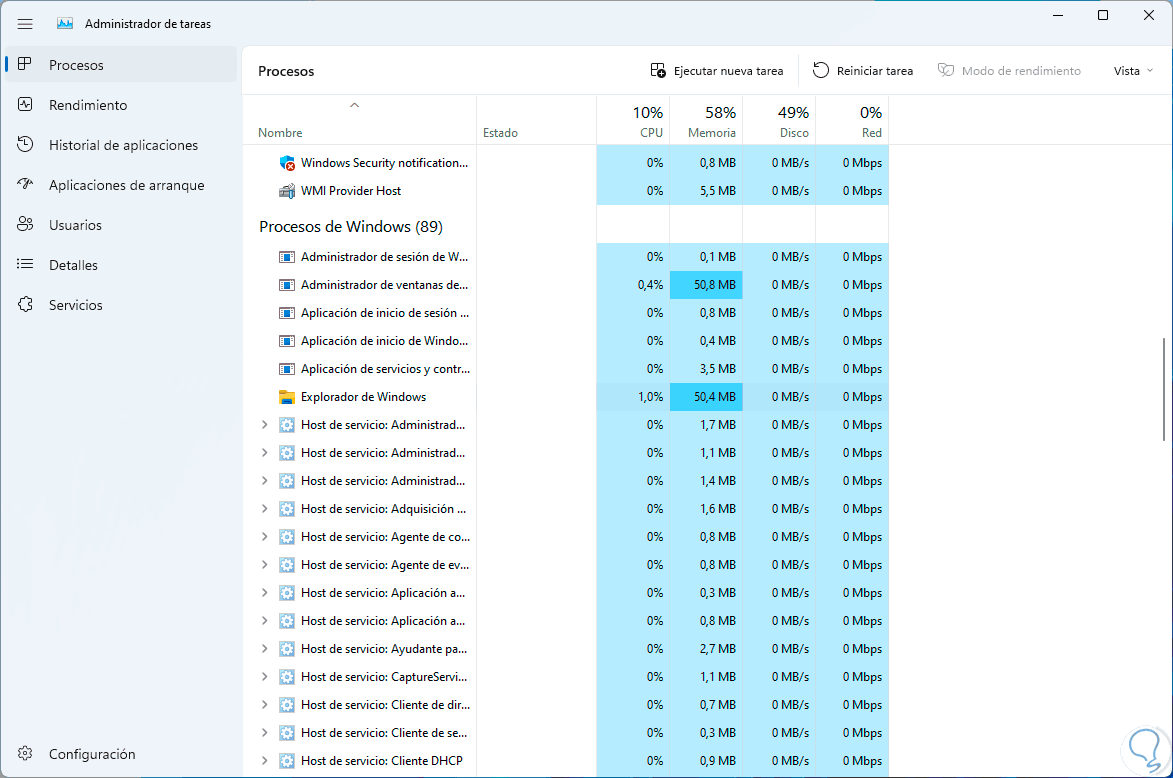Image resolution: width=1173 pixels, height=778 pixels.
Task: Select the Detalles sidebar icon
Action: click(25, 264)
